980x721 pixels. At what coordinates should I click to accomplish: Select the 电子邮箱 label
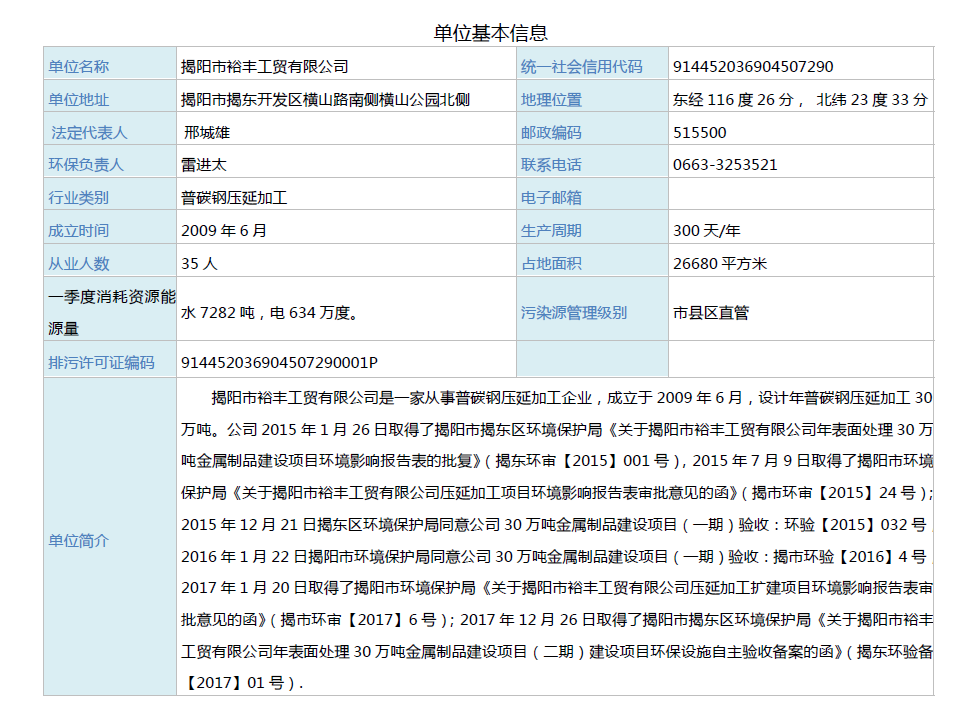pyautogui.click(x=551, y=197)
